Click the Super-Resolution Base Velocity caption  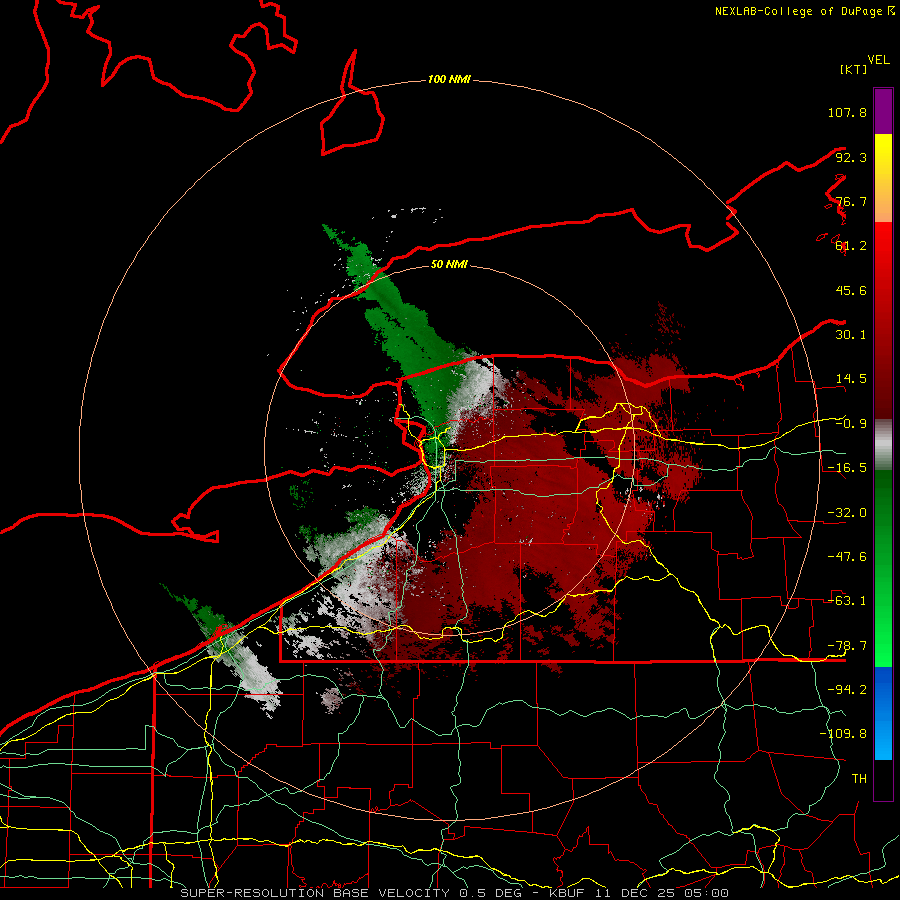coord(454,893)
